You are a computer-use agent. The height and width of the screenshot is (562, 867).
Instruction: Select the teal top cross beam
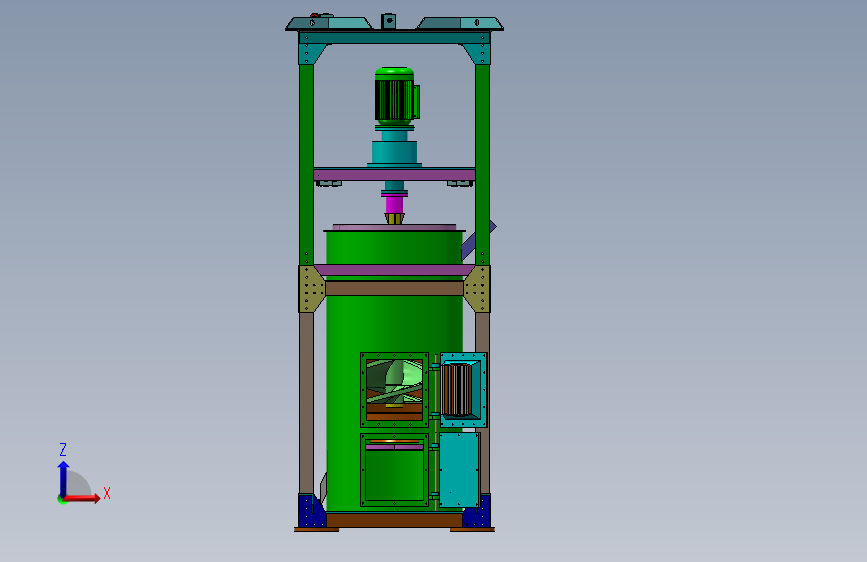394,38
